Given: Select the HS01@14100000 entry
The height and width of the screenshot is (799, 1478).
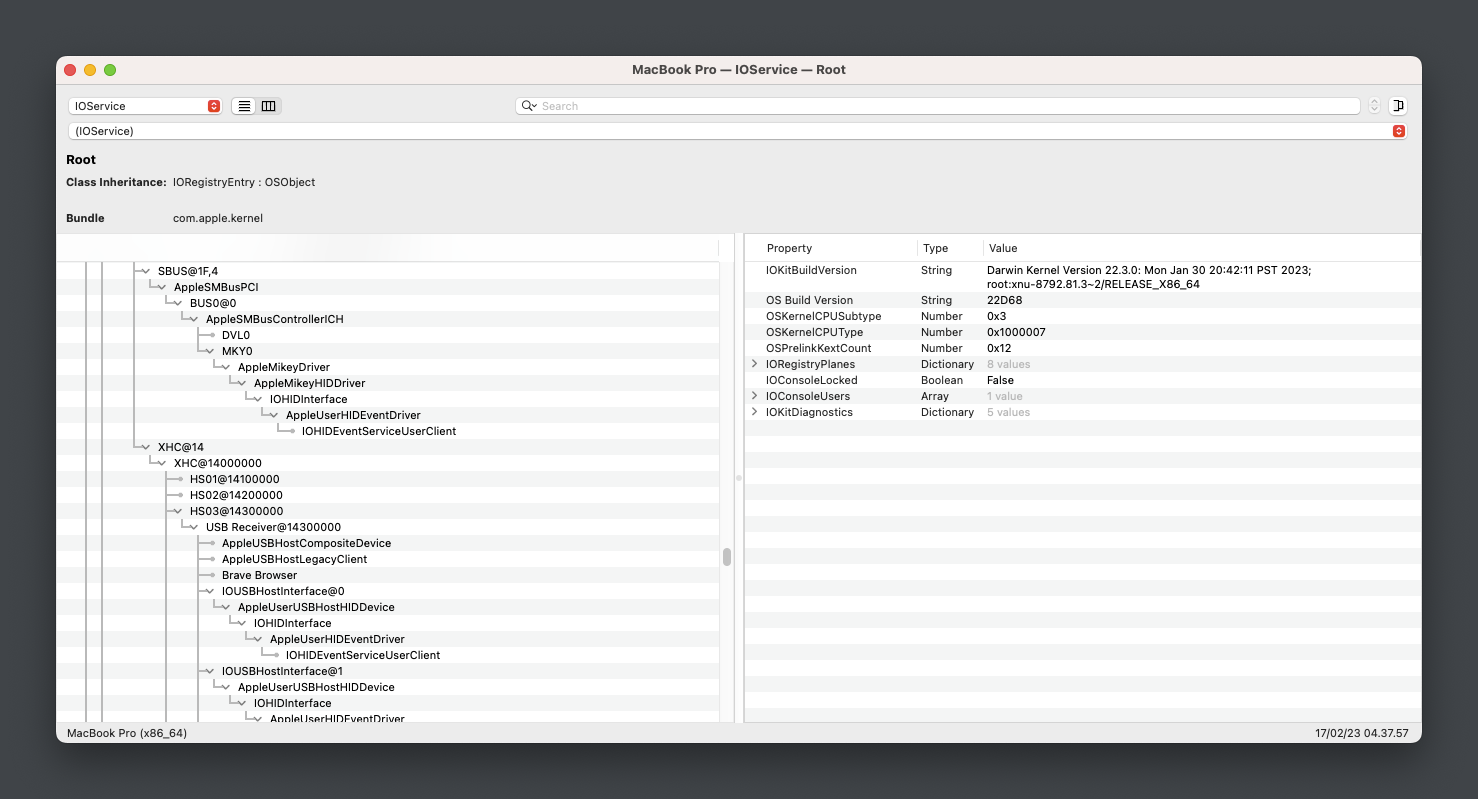Looking at the screenshot, I should tap(236, 479).
